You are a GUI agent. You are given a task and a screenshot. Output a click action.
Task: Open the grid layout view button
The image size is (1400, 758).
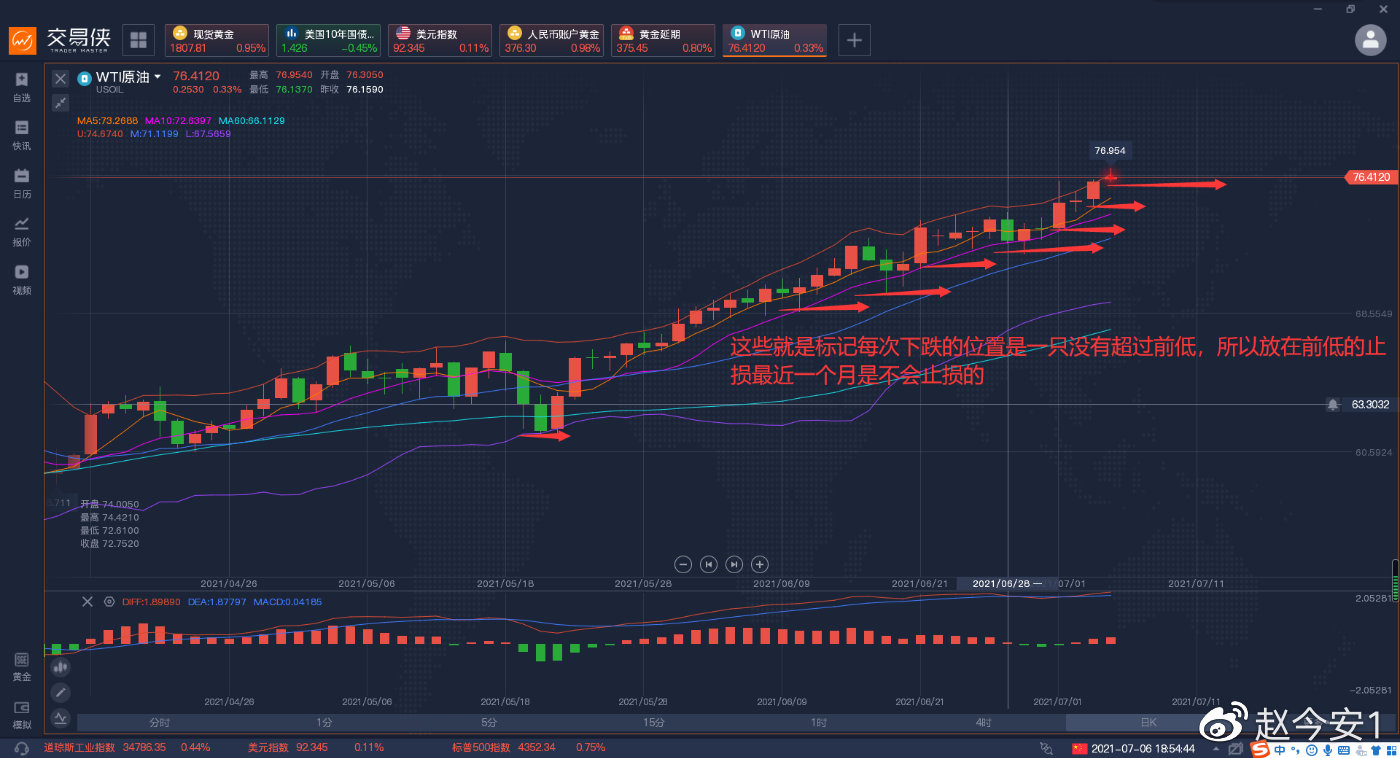138,40
